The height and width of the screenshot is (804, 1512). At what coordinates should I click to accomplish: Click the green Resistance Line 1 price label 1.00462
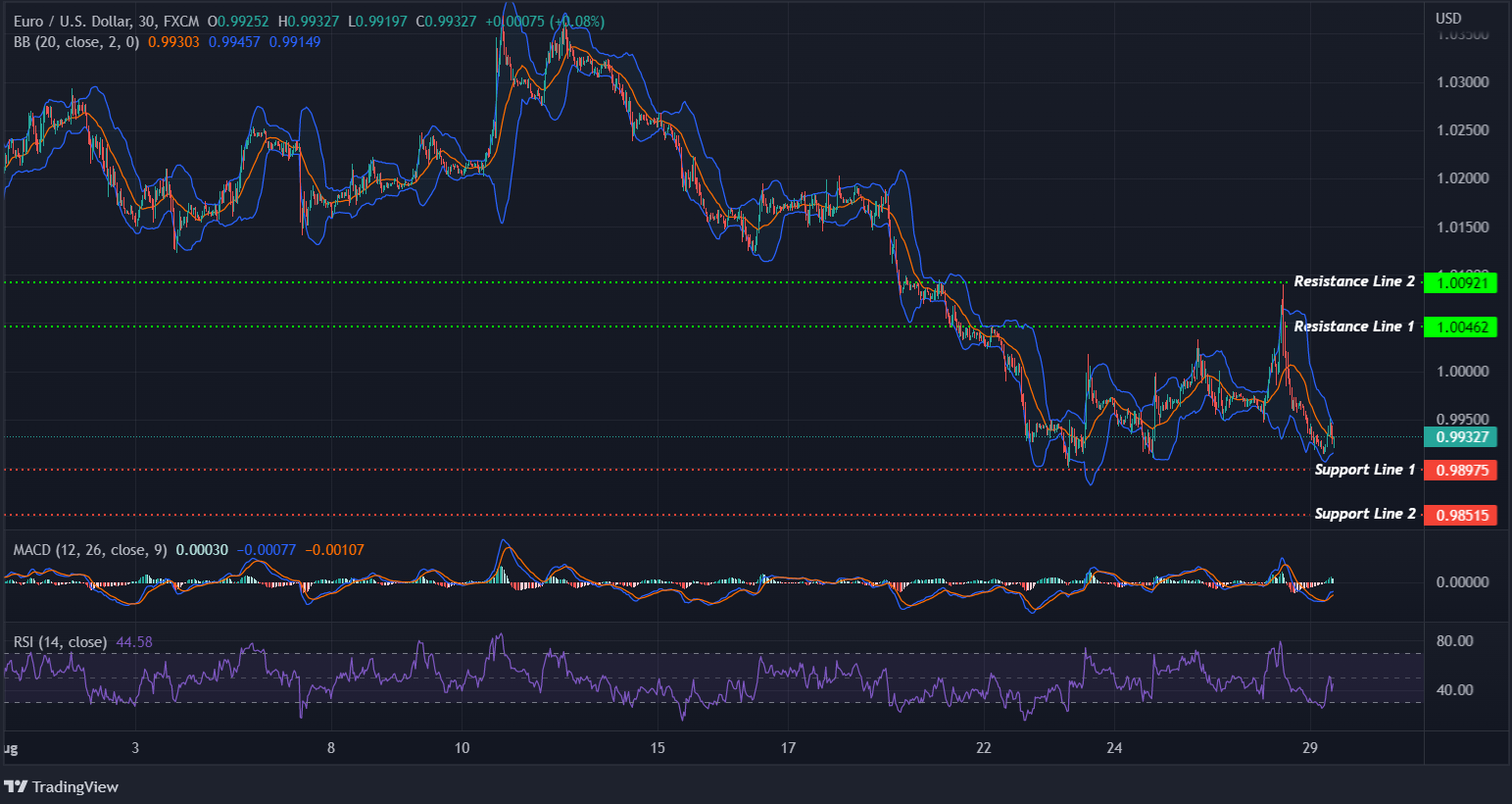(1461, 327)
